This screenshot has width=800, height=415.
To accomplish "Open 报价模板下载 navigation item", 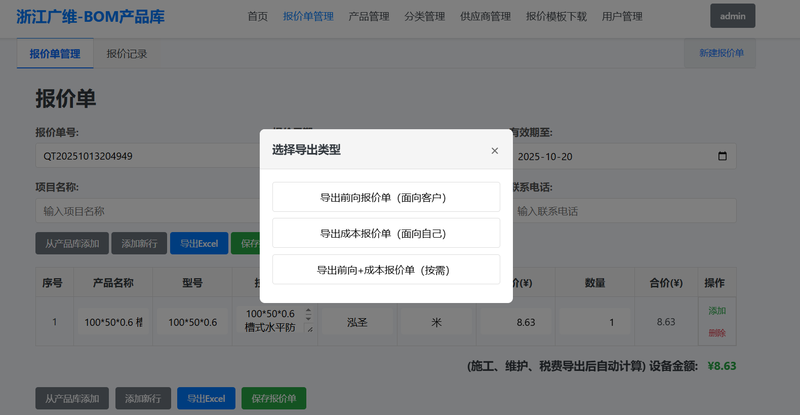I will pos(556,17).
